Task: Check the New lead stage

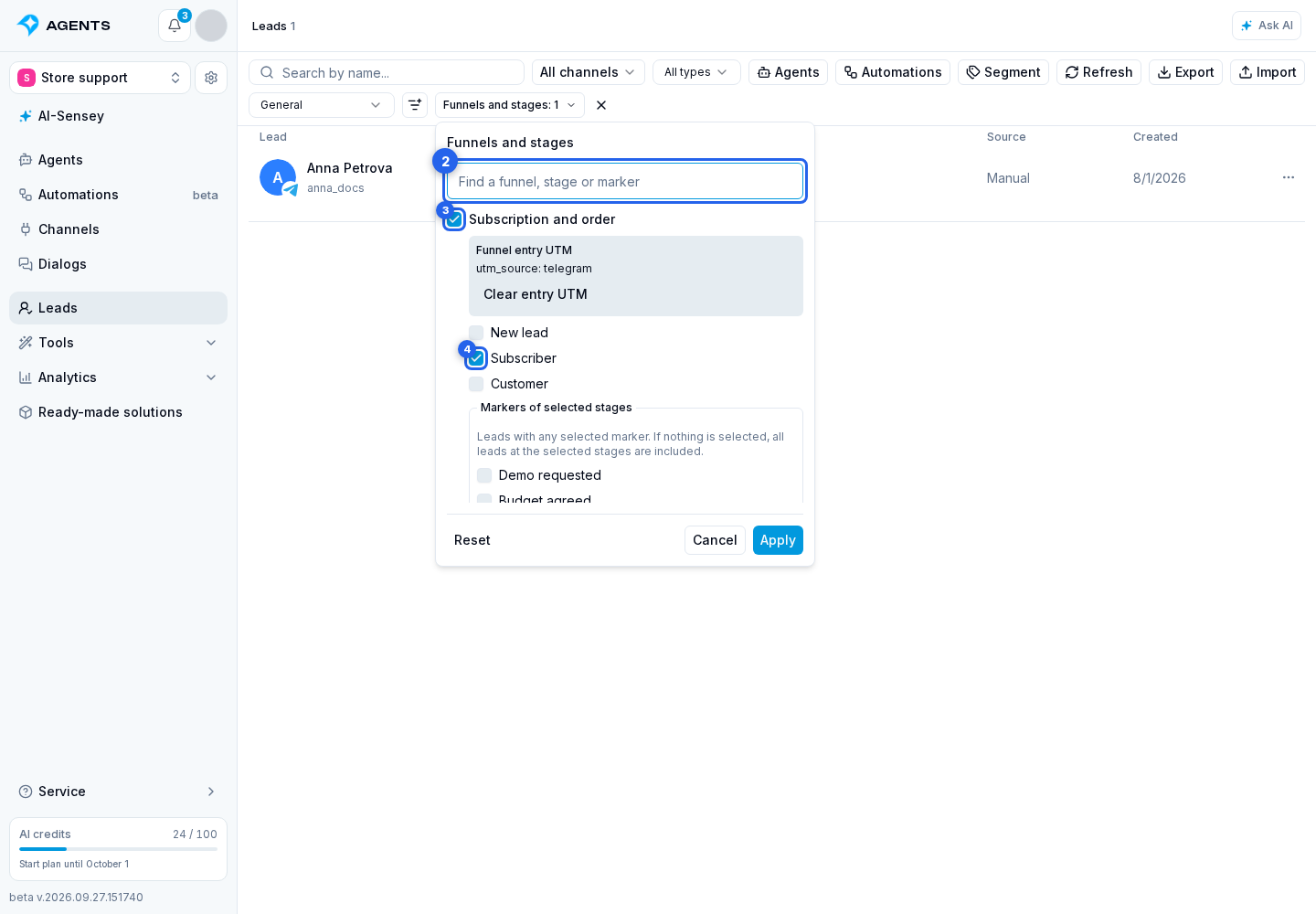Action: pos(476,333)
